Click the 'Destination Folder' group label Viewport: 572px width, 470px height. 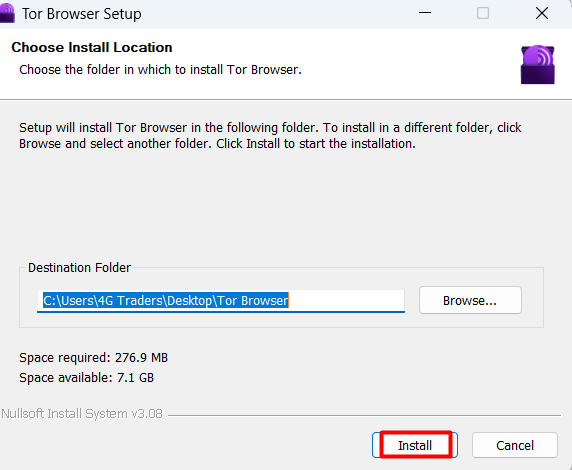point(79,268)
